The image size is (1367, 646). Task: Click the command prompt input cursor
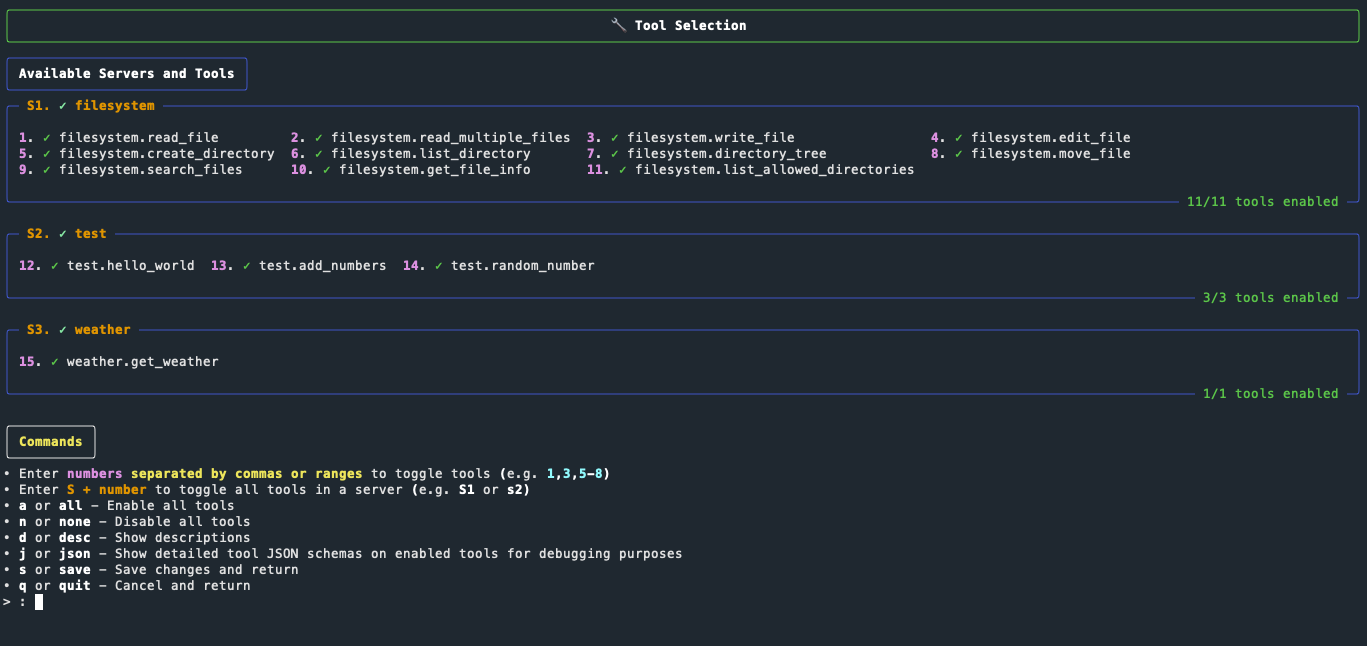39,602
